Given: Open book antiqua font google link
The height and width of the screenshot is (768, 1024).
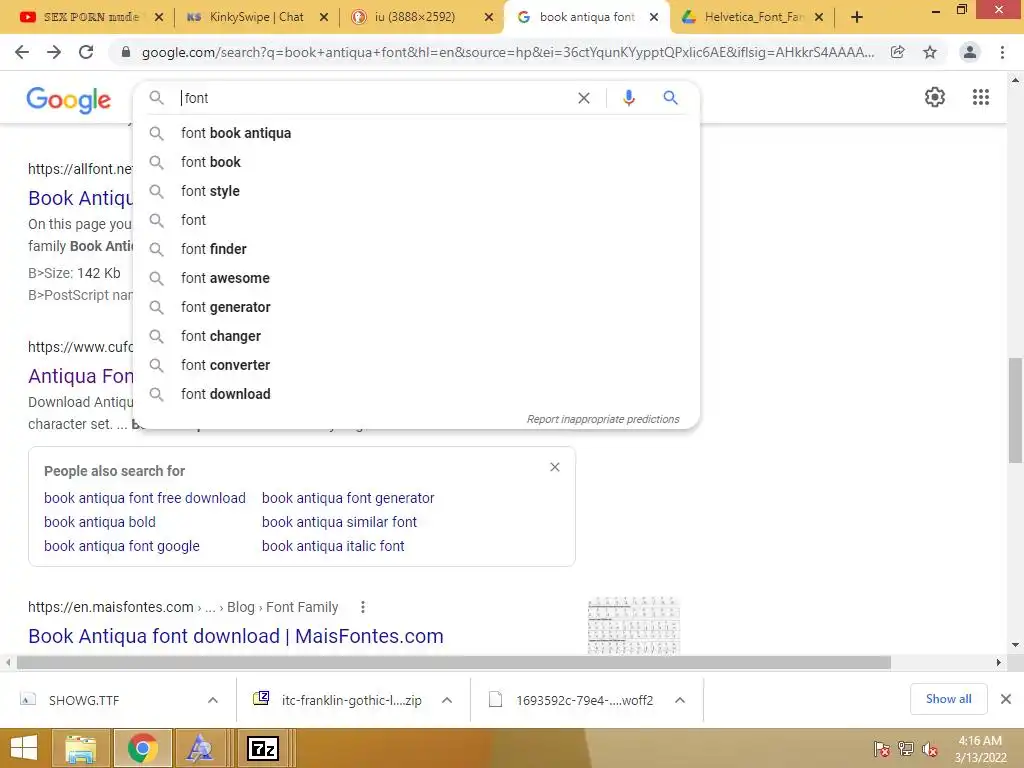Looking at the screenshot, I should (x=121, y=546).
